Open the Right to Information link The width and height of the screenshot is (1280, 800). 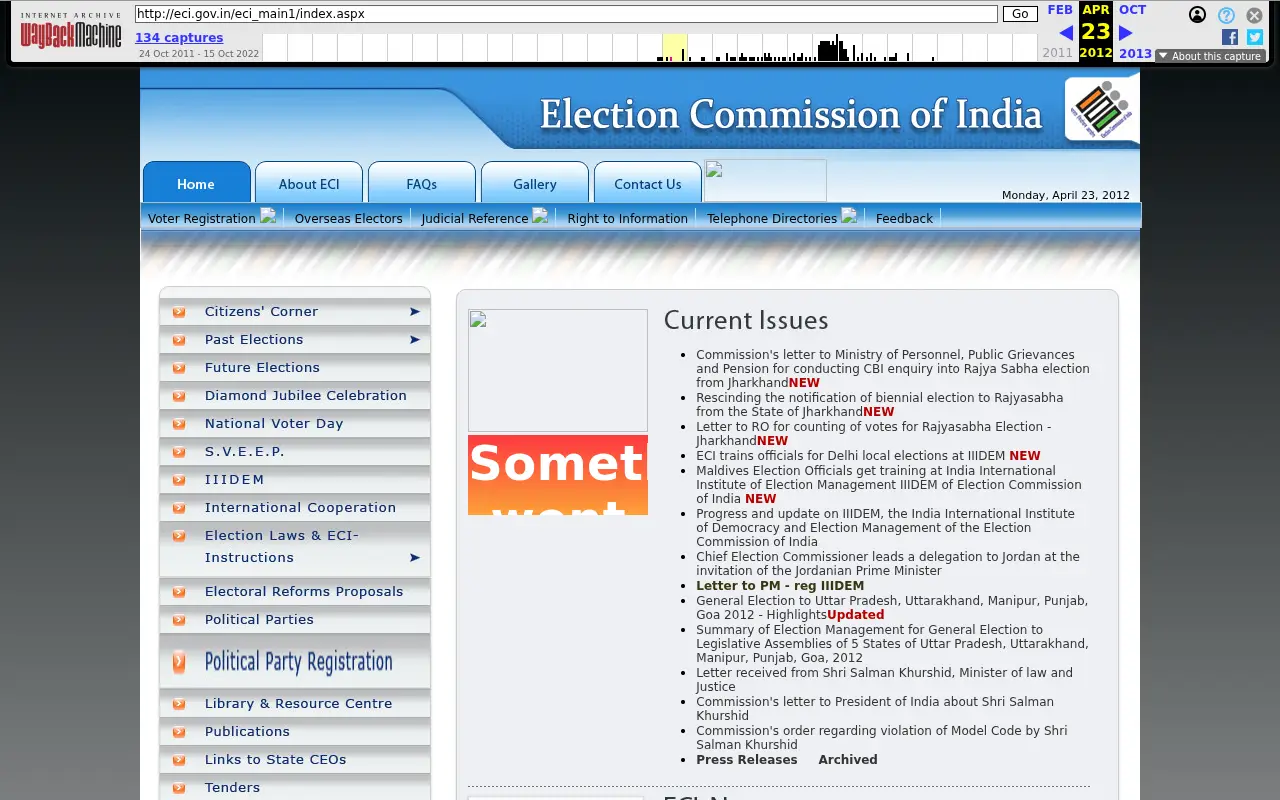[627, 218]
